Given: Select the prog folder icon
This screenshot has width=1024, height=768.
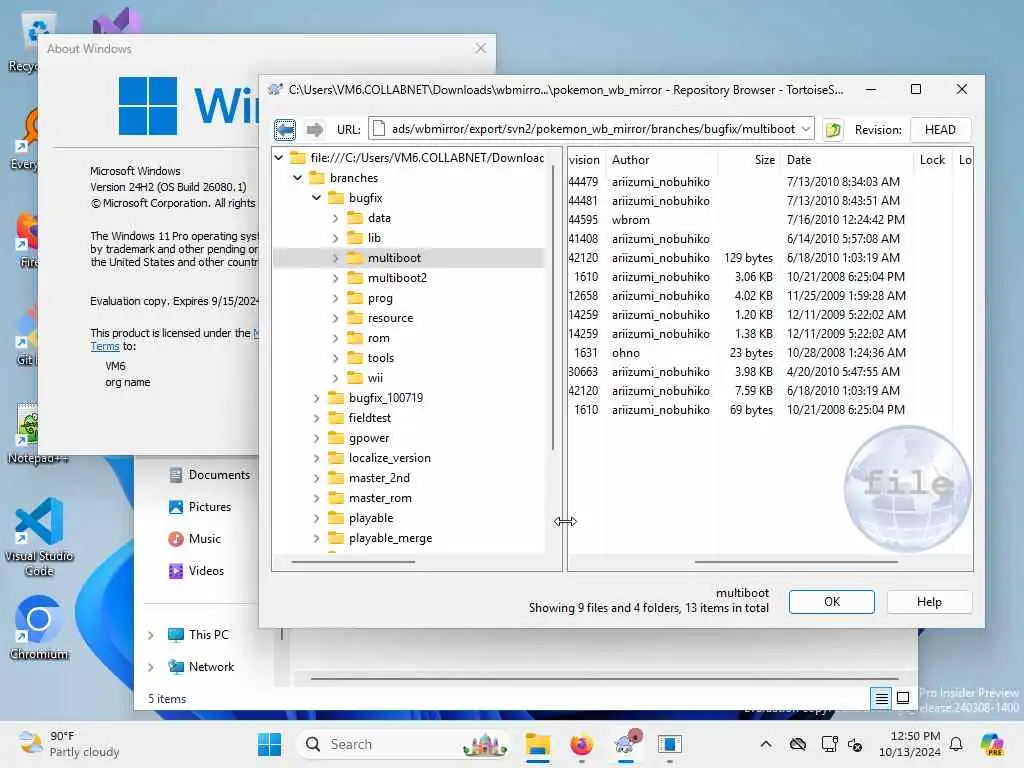Looking at the screenshot, I should pos(355,298).
